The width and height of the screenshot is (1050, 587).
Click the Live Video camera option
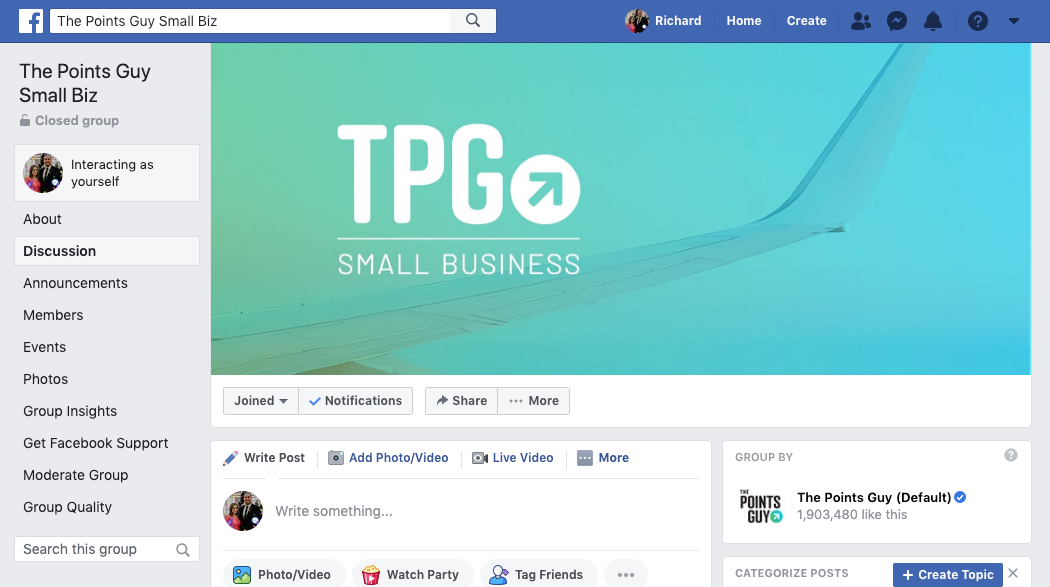pyautogui.click(x=513, y=458)
